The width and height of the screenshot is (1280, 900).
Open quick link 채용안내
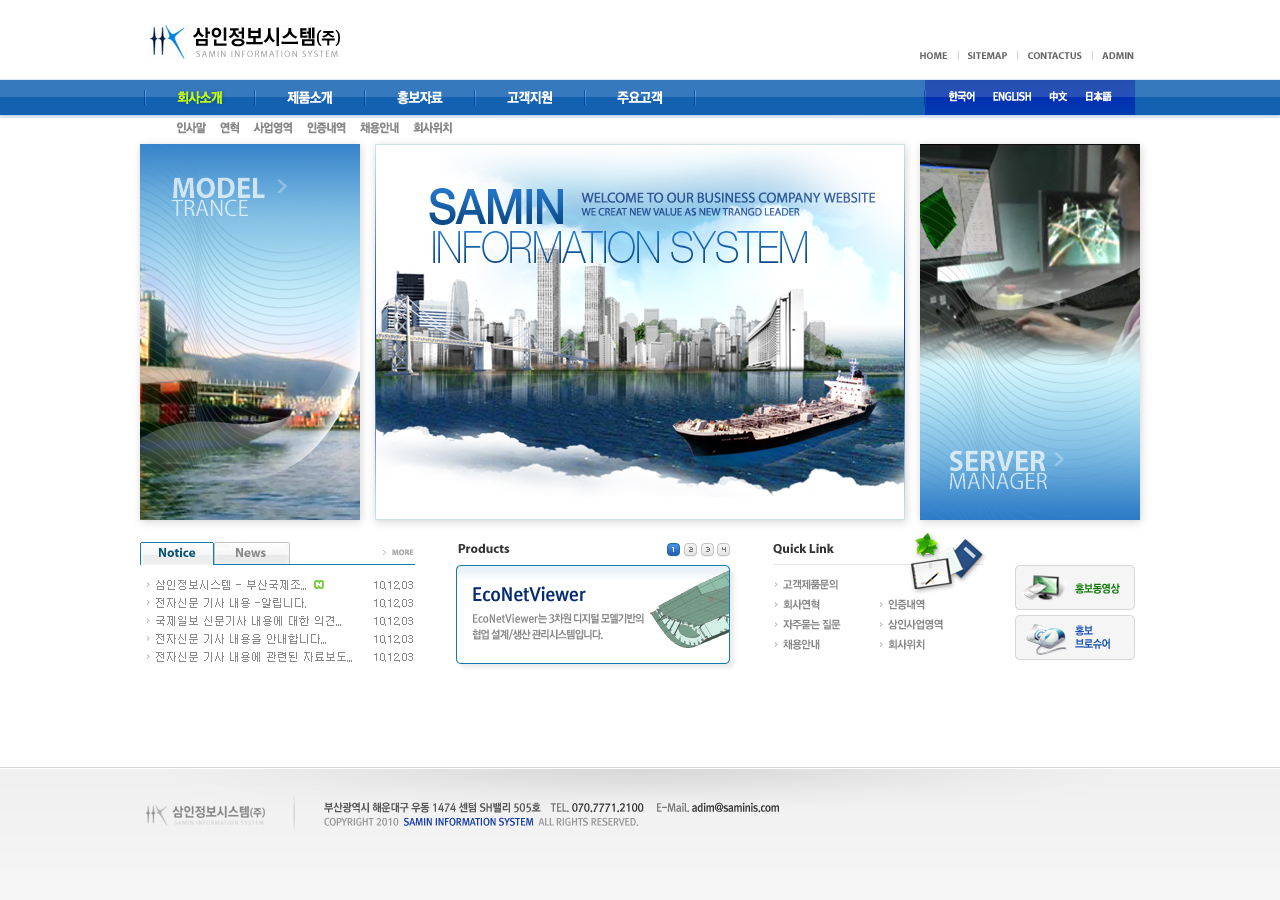pyautogui.click(x=801, y=645)
